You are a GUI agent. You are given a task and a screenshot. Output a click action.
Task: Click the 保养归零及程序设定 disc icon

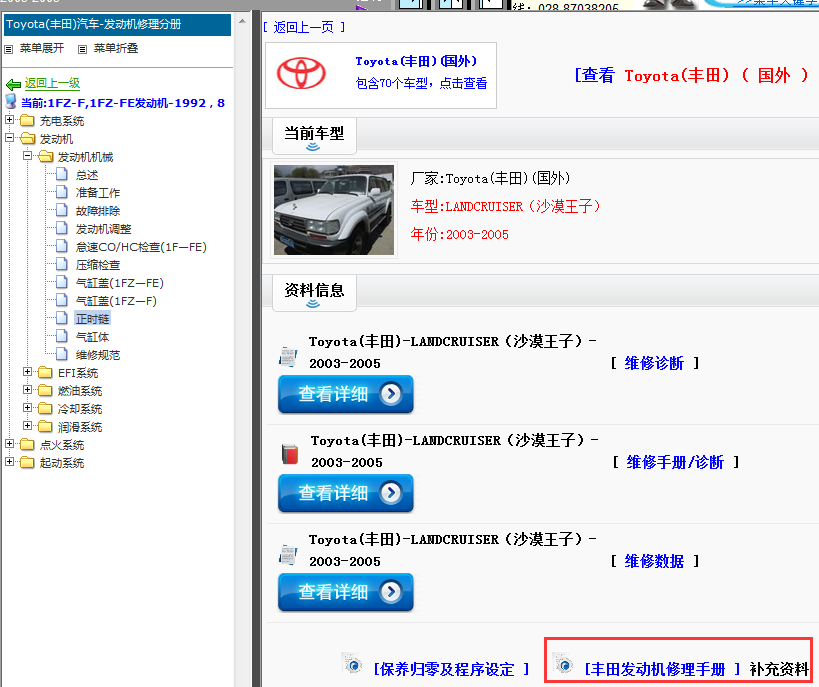click(353, 664)
